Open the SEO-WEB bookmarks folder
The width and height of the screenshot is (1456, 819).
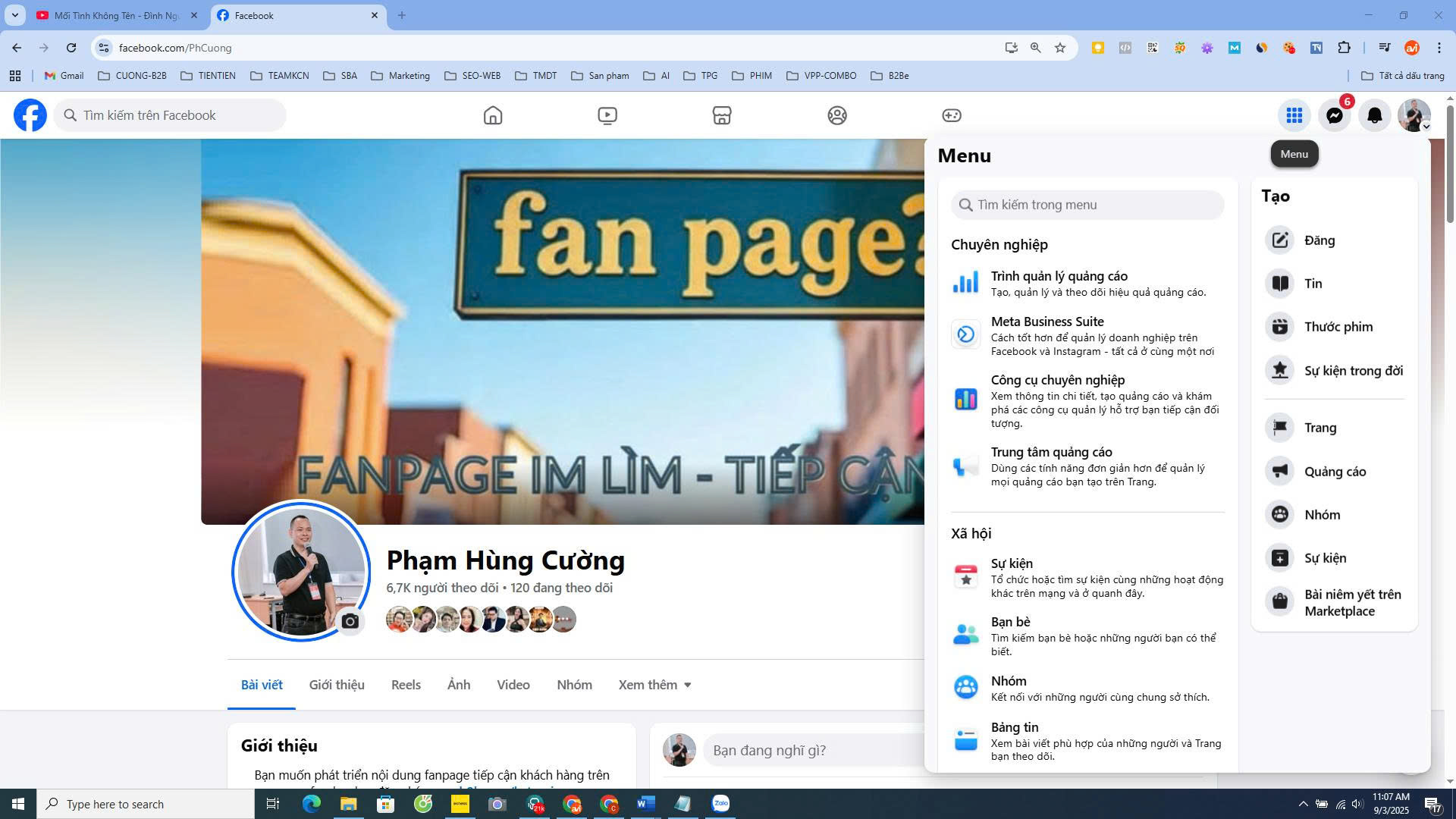[x=472, y=76]
